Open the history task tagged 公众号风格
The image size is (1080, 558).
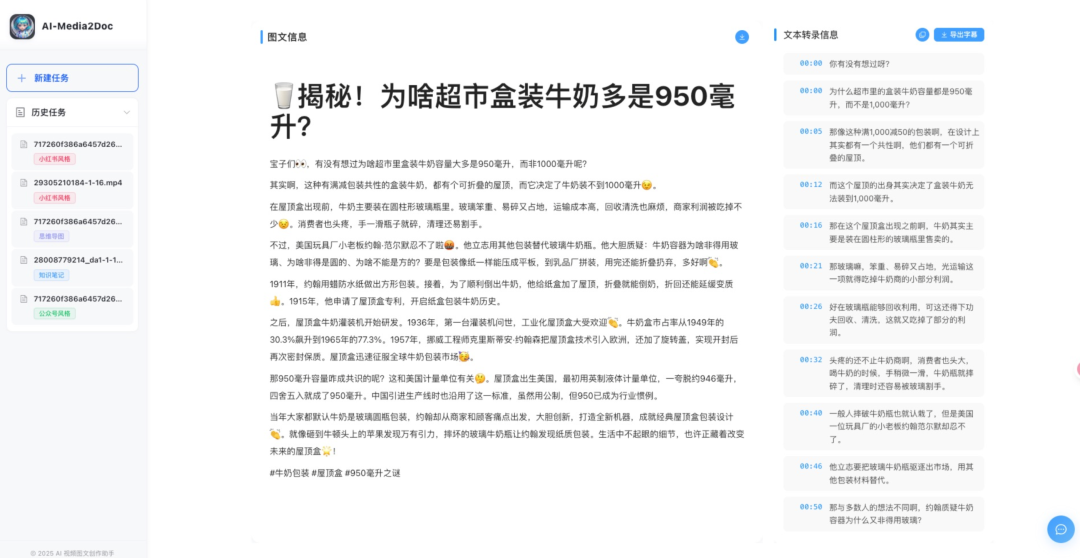[x=72, y=306]
